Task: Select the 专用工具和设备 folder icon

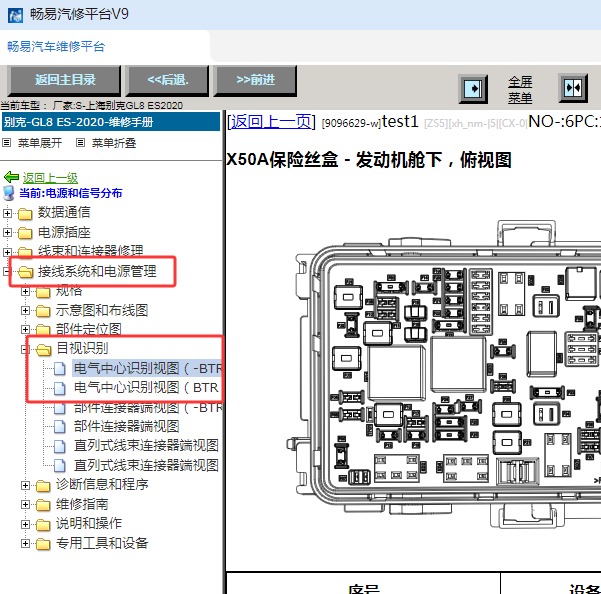Action: point(43,544)
